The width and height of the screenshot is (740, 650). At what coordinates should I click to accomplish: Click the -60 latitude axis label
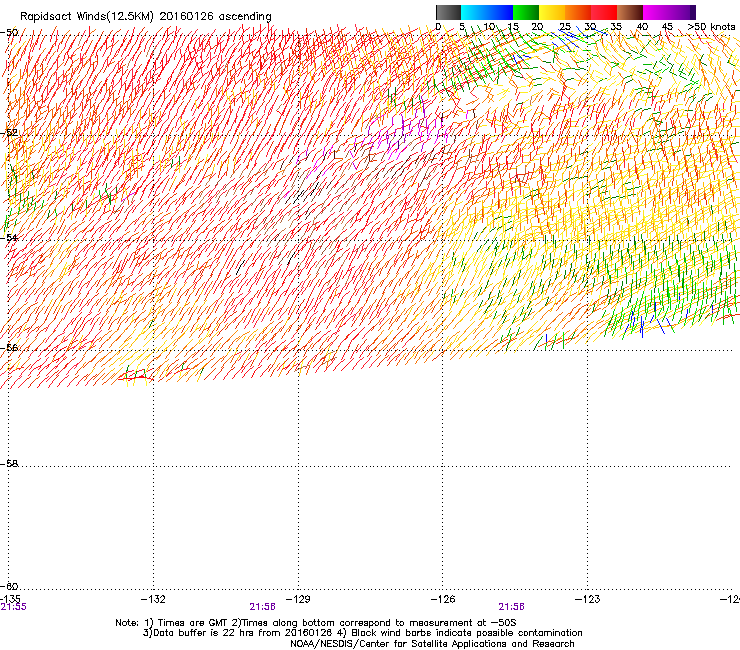[9, 587]
